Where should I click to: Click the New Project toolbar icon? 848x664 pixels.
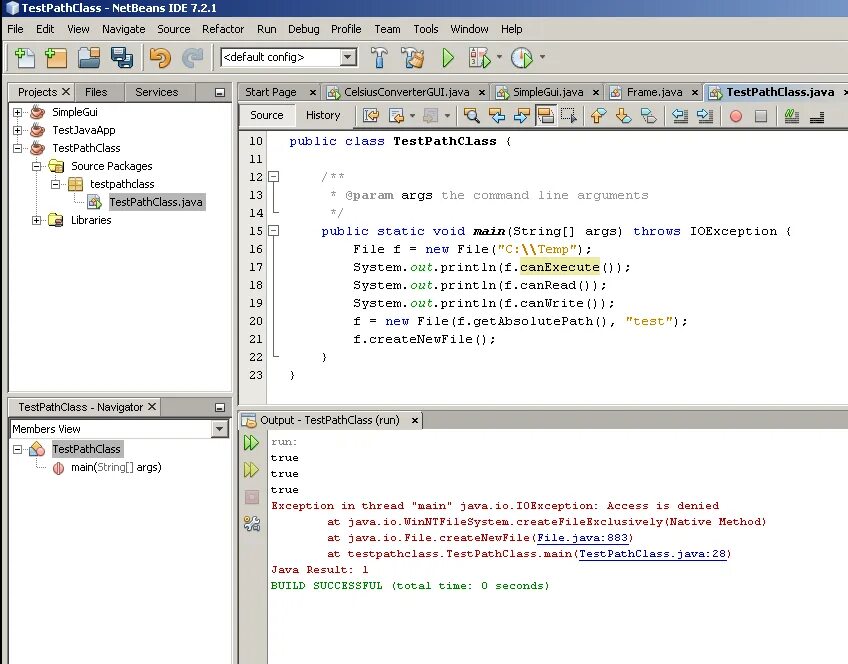(x=56, y=57)
